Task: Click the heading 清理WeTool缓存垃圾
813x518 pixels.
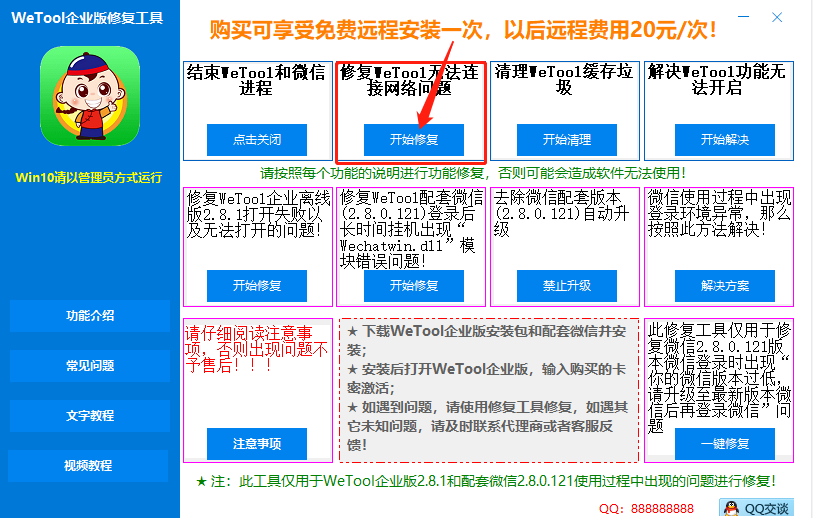Action: (564, 79)
